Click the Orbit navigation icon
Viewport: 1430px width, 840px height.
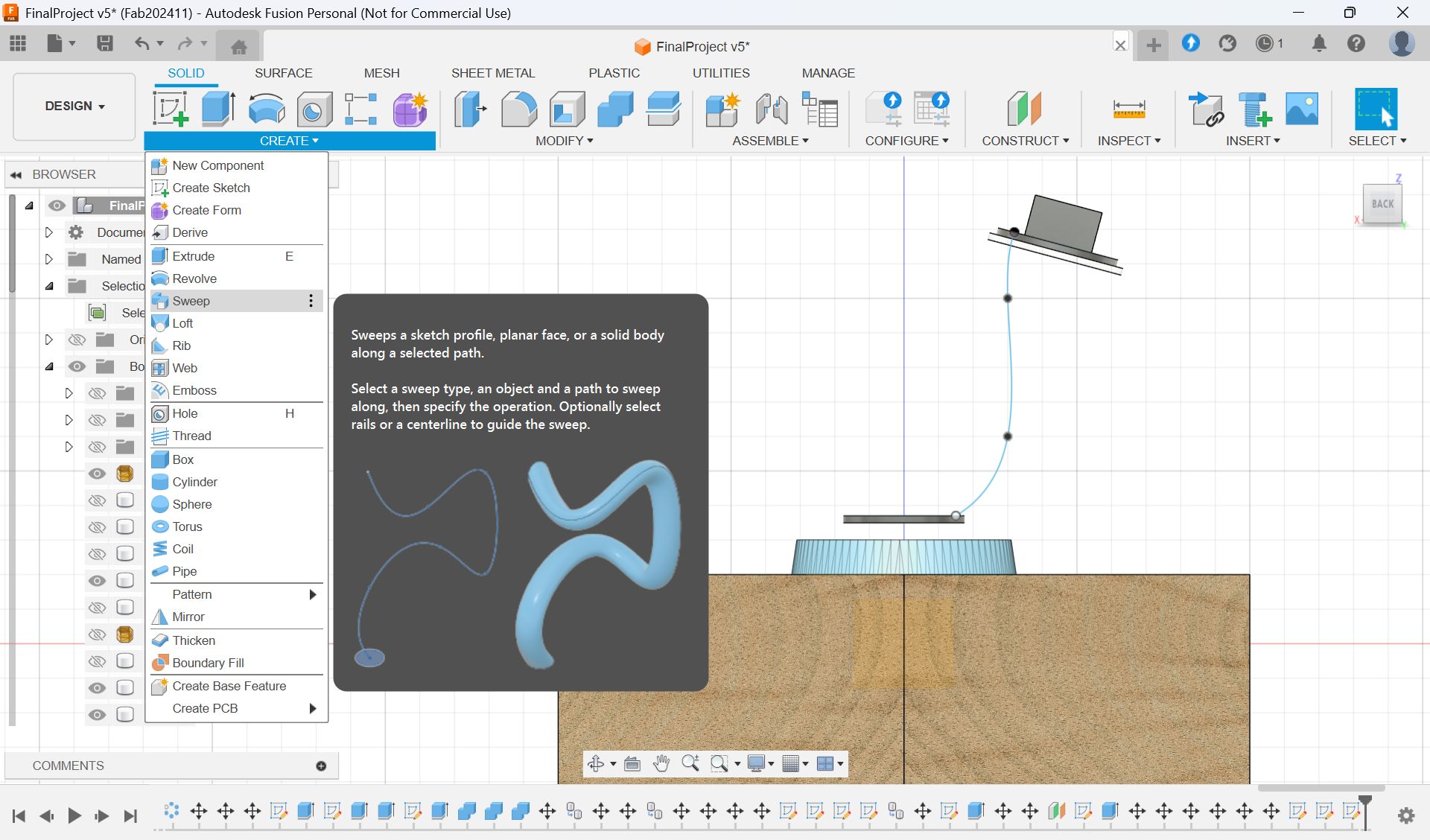[596, 763]
